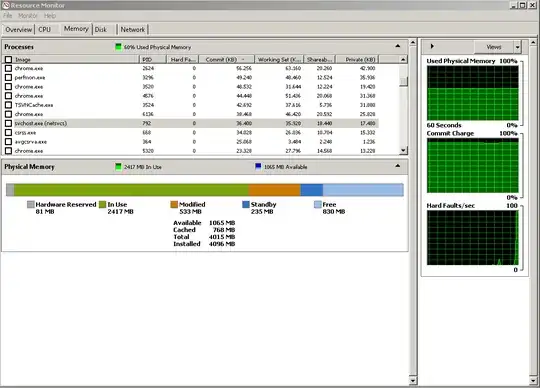
Task: Sort by the Commit (KB) column header
Action: tap(227, 59)
